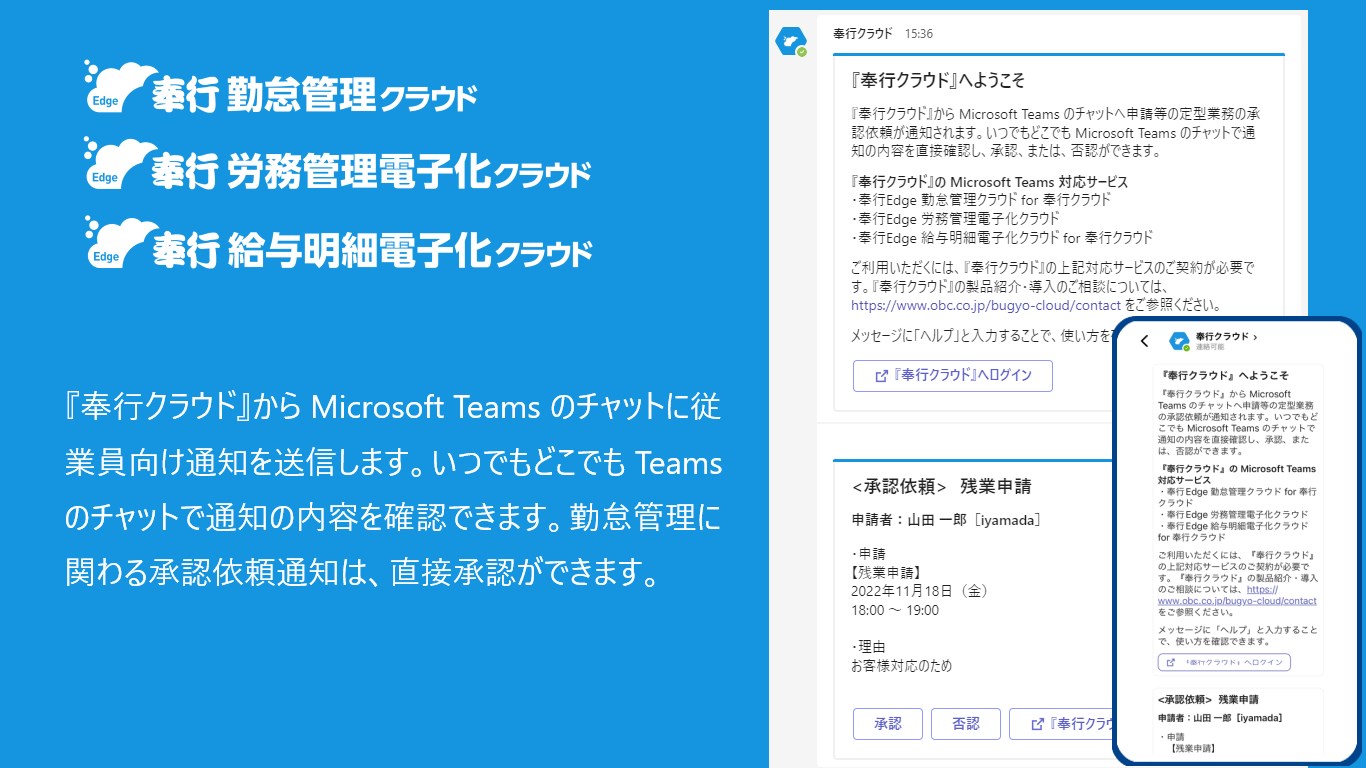Click the time range 18:00 〜 19:00
This screenshot has height=768, width=1366.
tap(895, 610)
